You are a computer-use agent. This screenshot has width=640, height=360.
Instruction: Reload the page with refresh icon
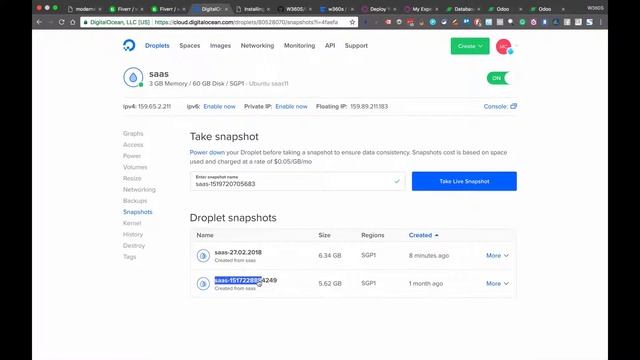tap(62, 22)
